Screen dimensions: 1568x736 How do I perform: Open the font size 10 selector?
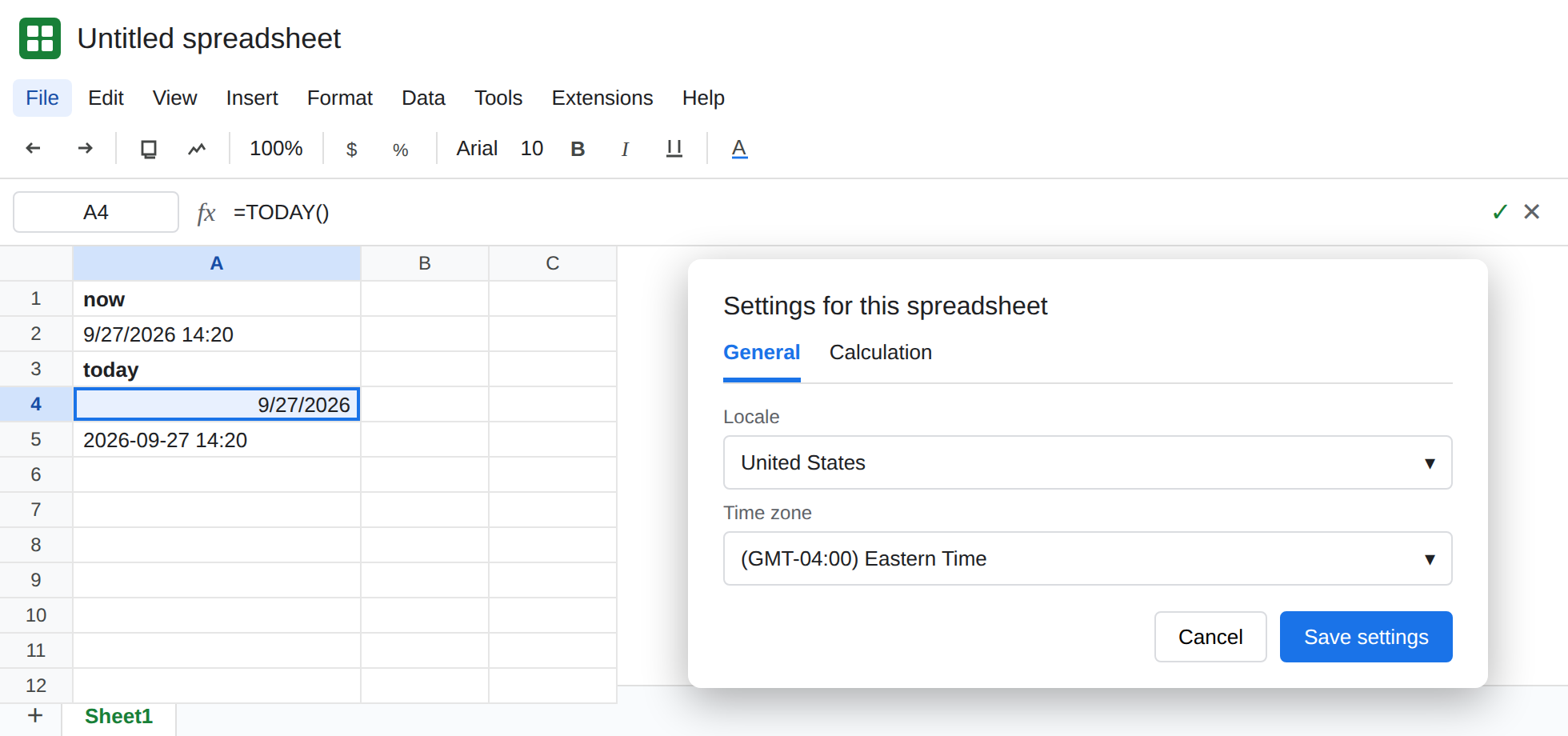[532, 149]
